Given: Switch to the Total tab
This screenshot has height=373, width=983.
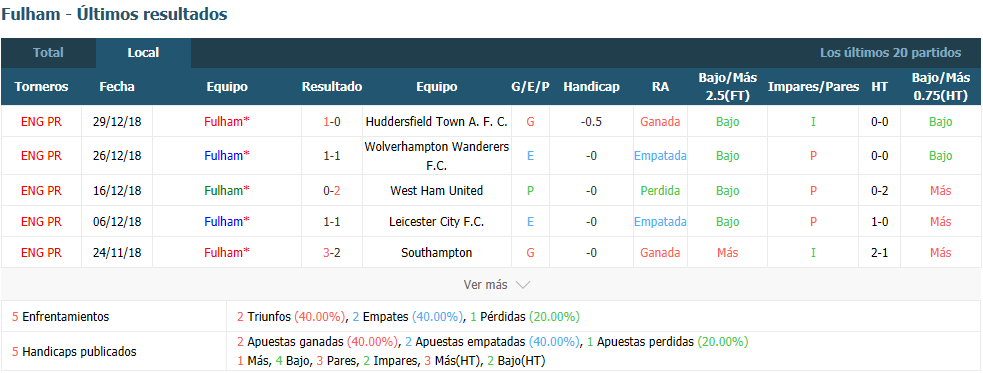Looking at the screenshot, I should (48, 53).
